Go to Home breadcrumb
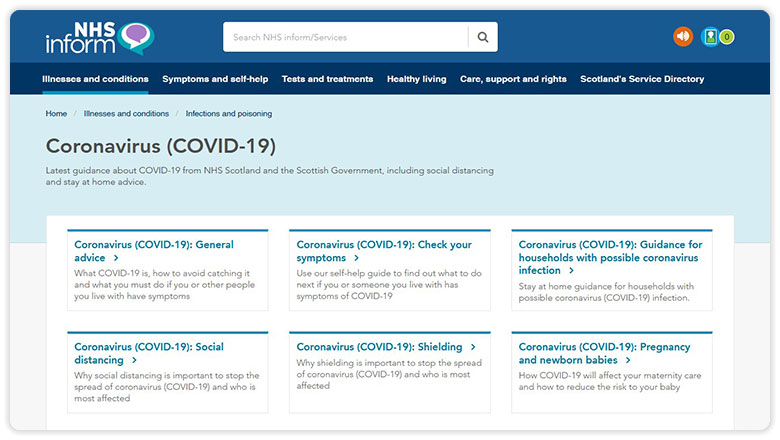 [56, 113]
